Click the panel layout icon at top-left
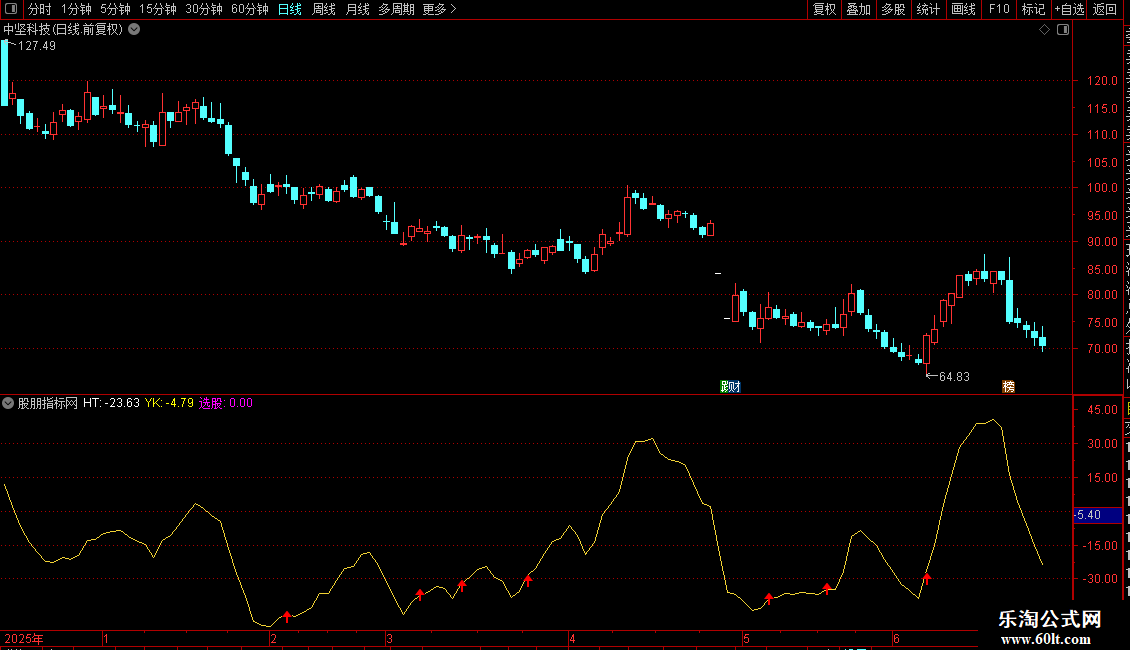Viewport: 1130px width, 650px height. click(x=11, y=9)
